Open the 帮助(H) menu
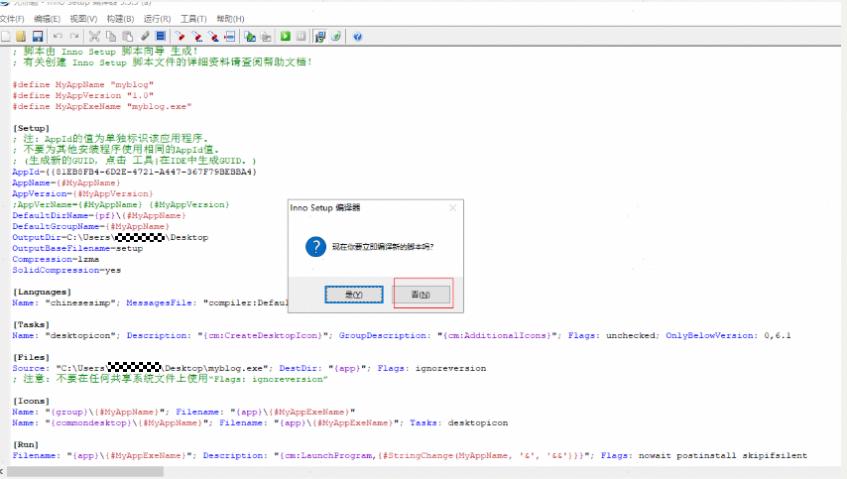This screenshot has width=847, height=479. [x=230, y=19]
